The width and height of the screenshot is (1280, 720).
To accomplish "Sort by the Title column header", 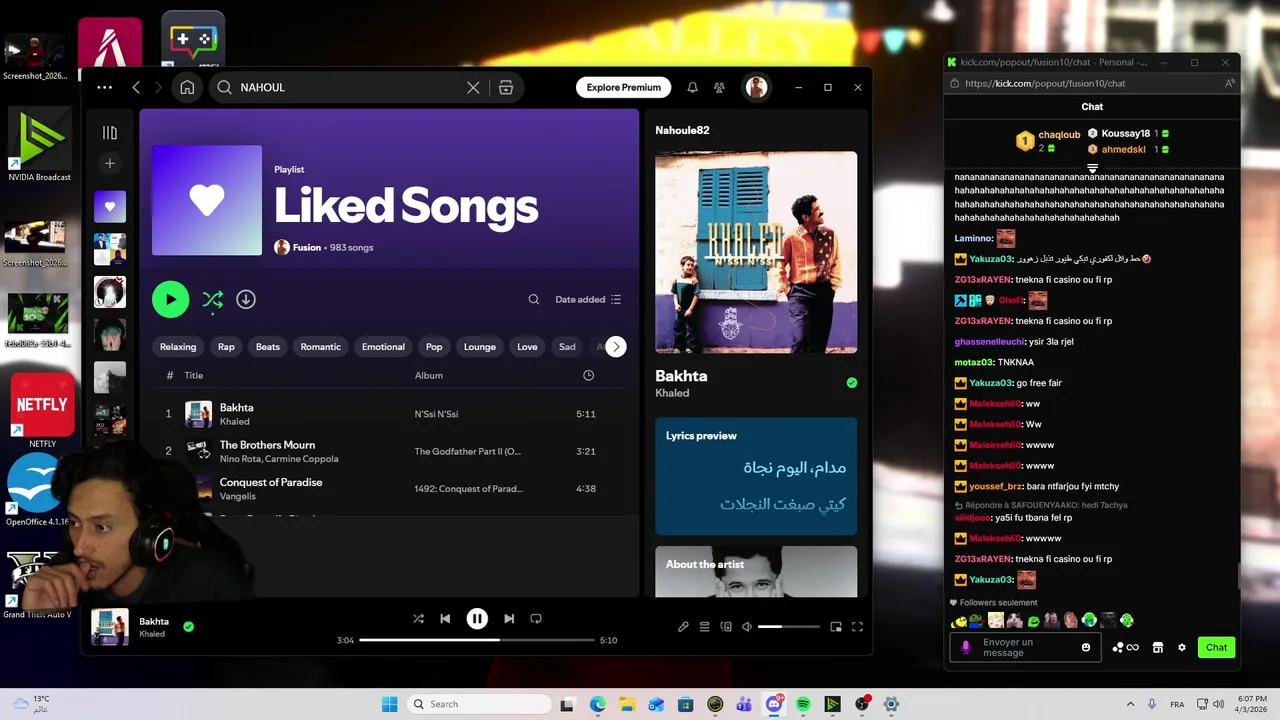I will 194,375.
